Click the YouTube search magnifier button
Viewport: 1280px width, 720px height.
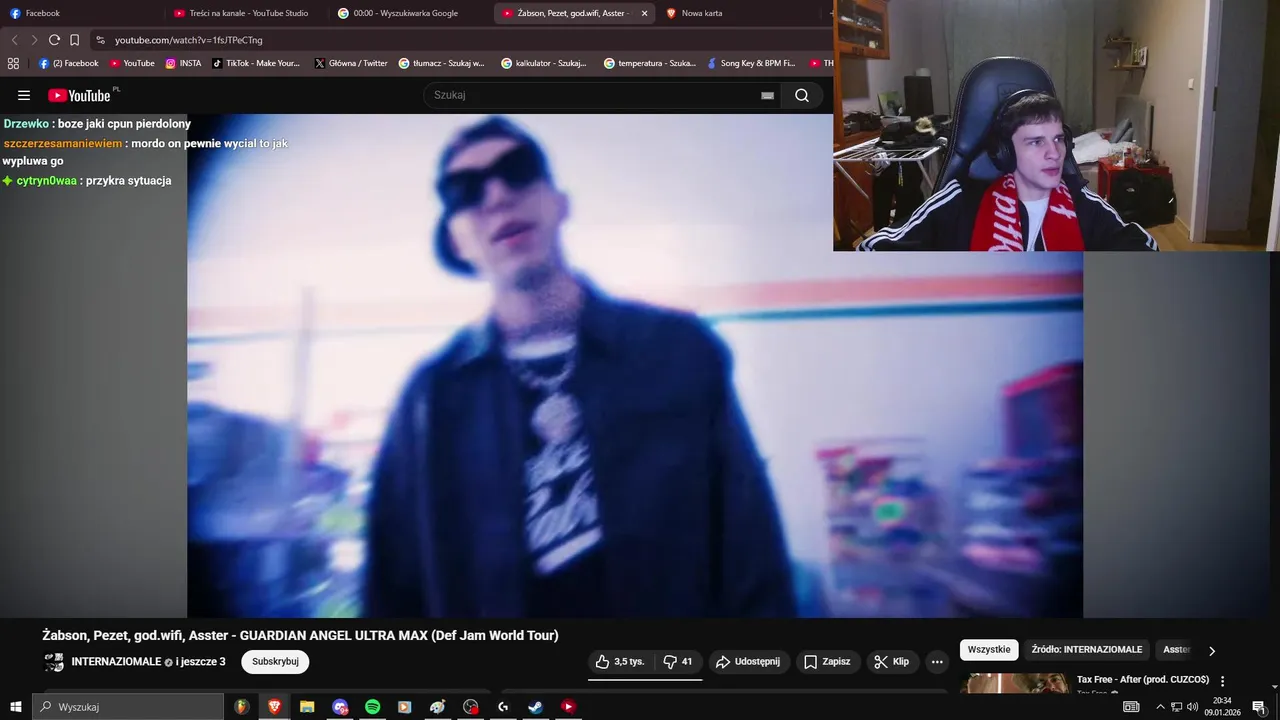pyautogui.click(x=802, y=95)
